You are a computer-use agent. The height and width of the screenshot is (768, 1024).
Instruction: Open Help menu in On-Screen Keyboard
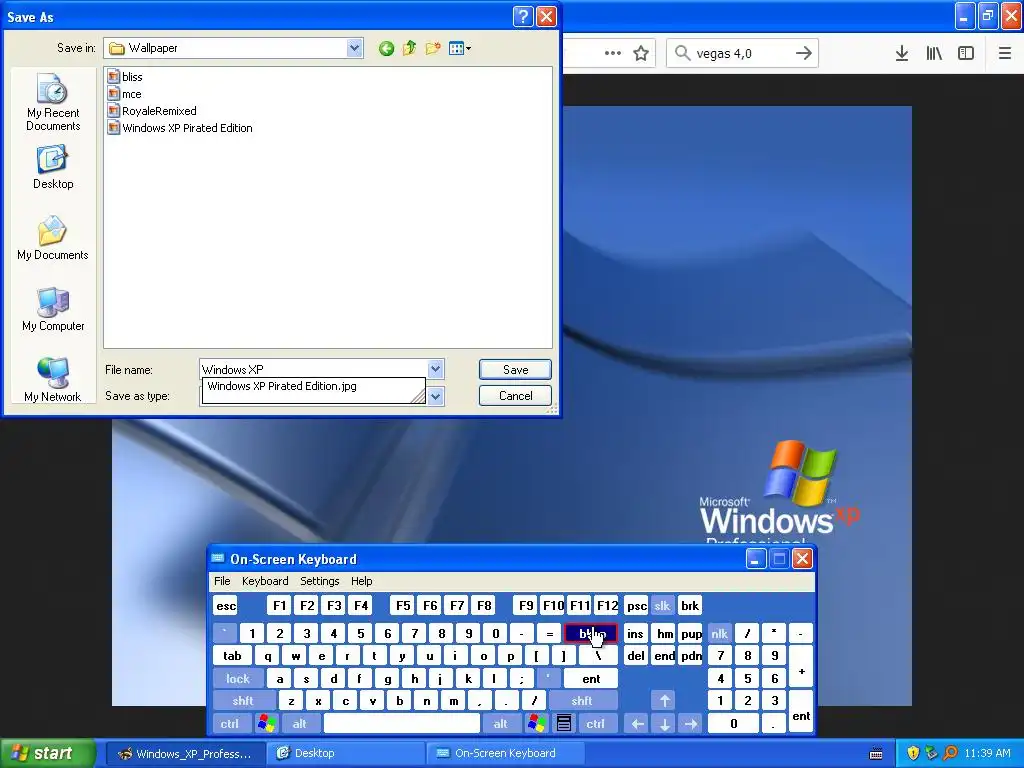[361, 581]
